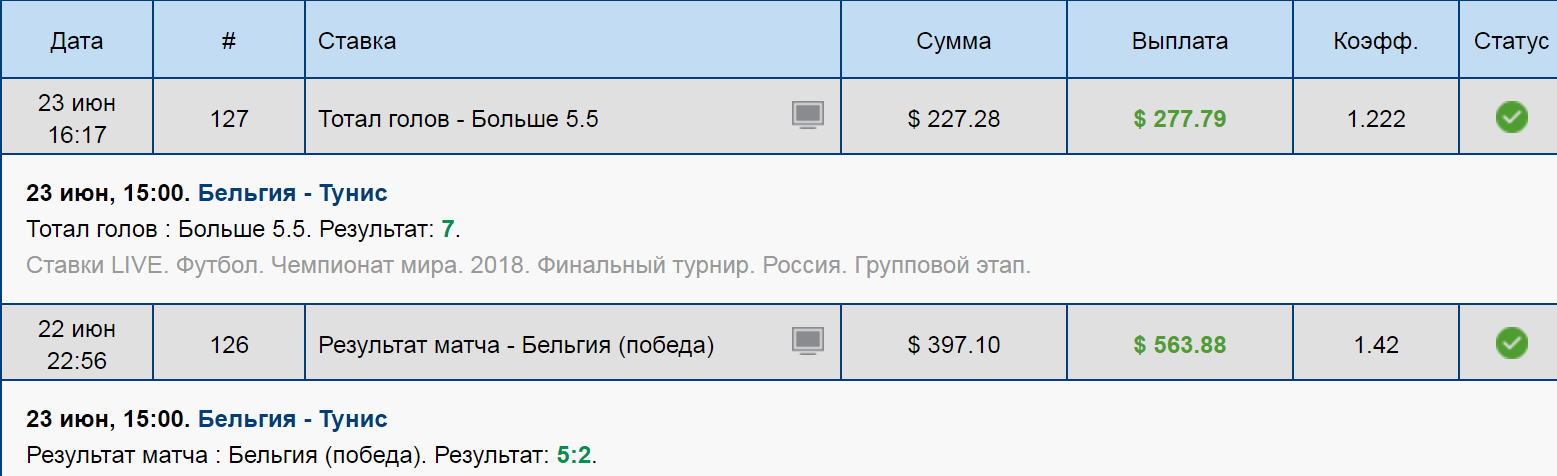Click the $ 277.79 payout amount
1557x476 pixels.
tap(1180, 119)
